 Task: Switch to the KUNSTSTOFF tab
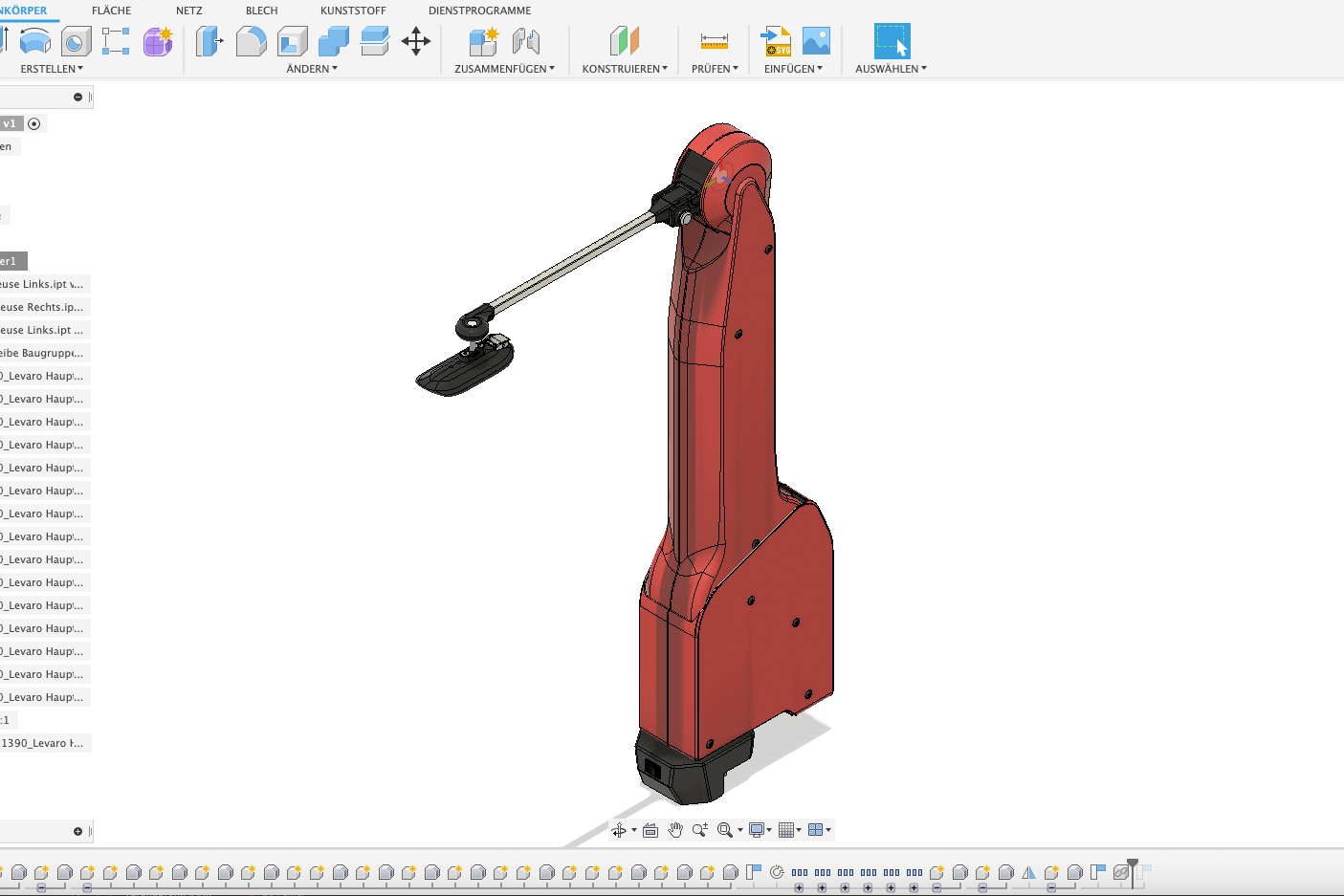(353, 11)
